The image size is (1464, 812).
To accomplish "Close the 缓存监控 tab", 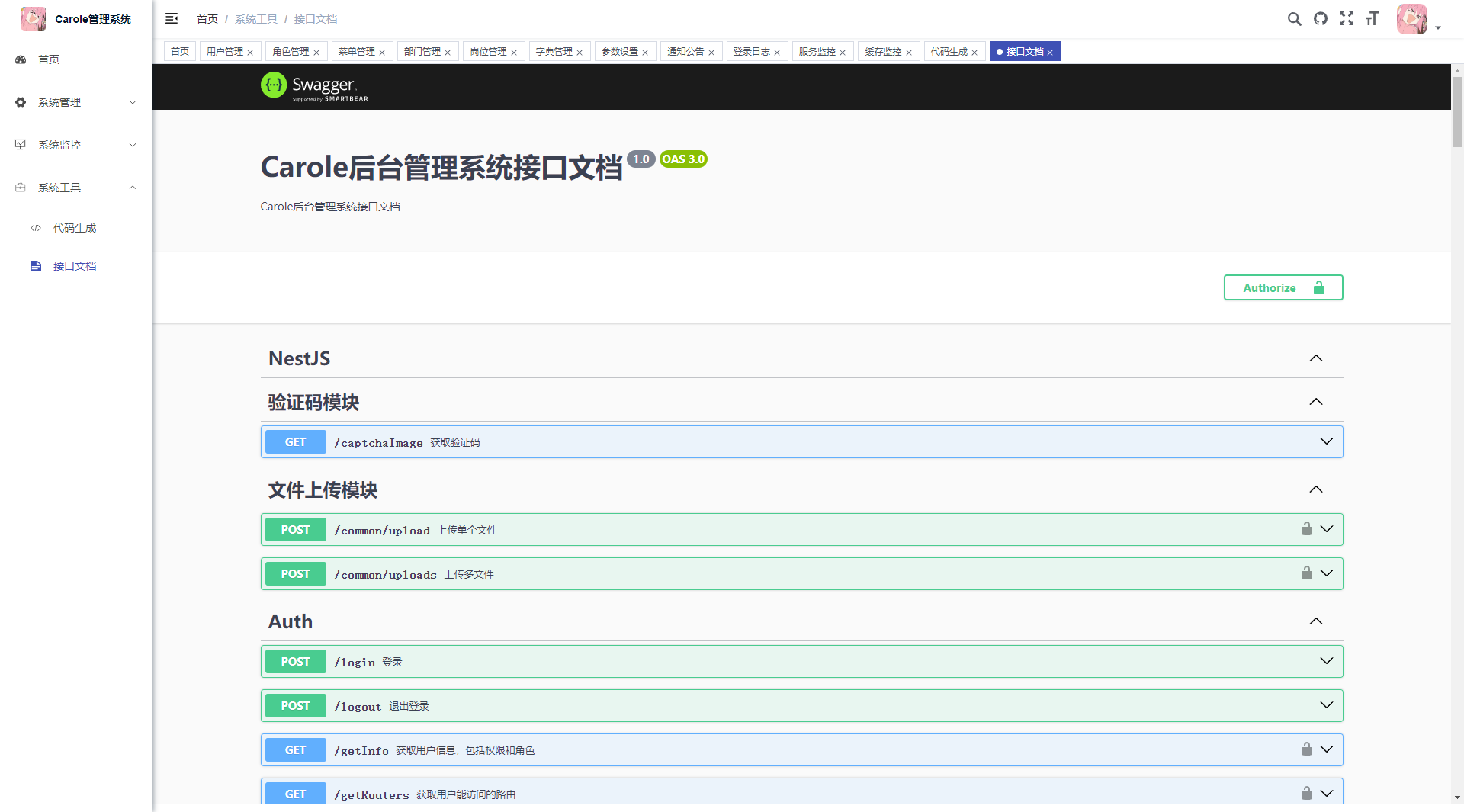I will 909,53.
